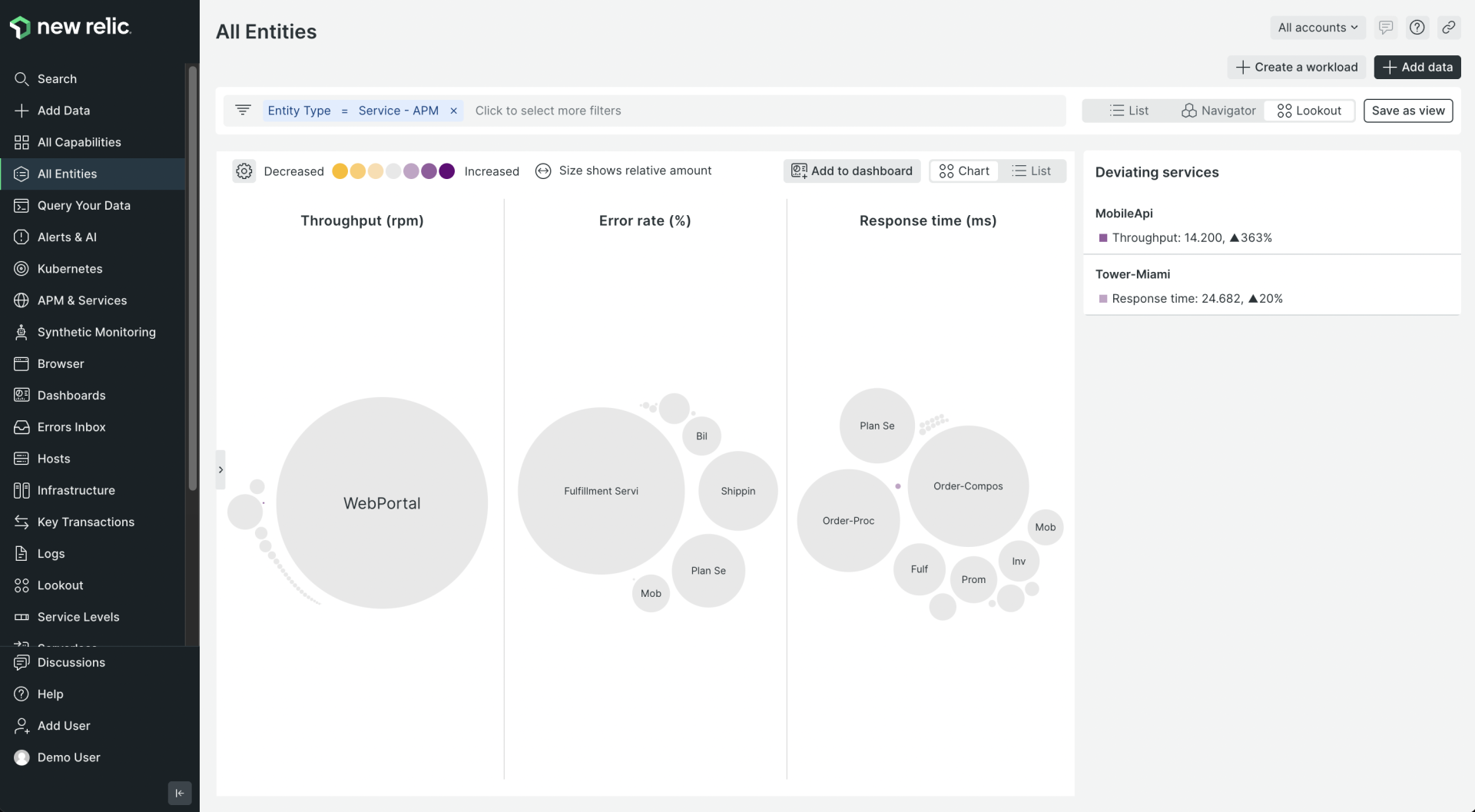
Task: Click Create a workload
Action: 1296,67
